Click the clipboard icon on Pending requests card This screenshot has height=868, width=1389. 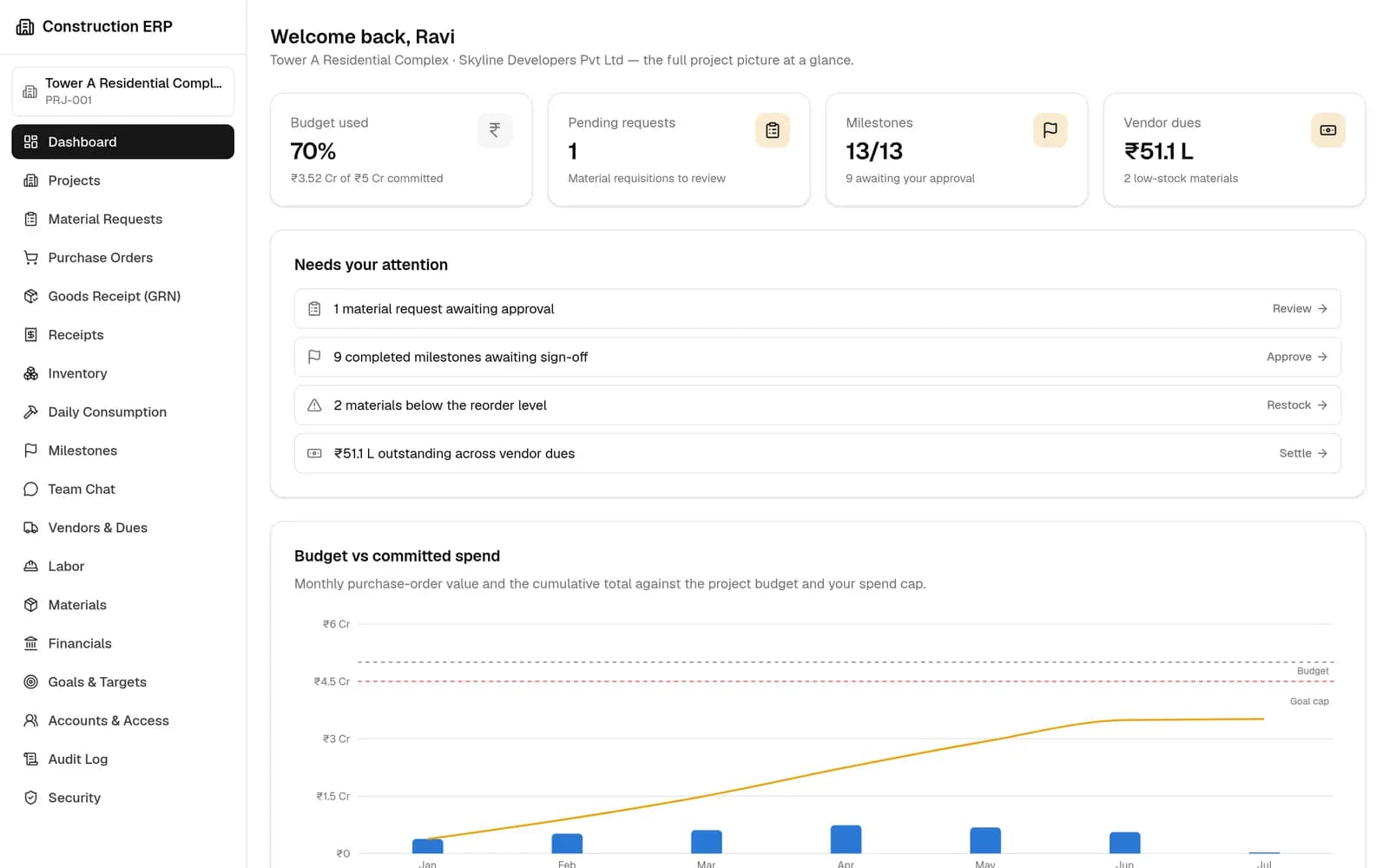tap(773, 130)
